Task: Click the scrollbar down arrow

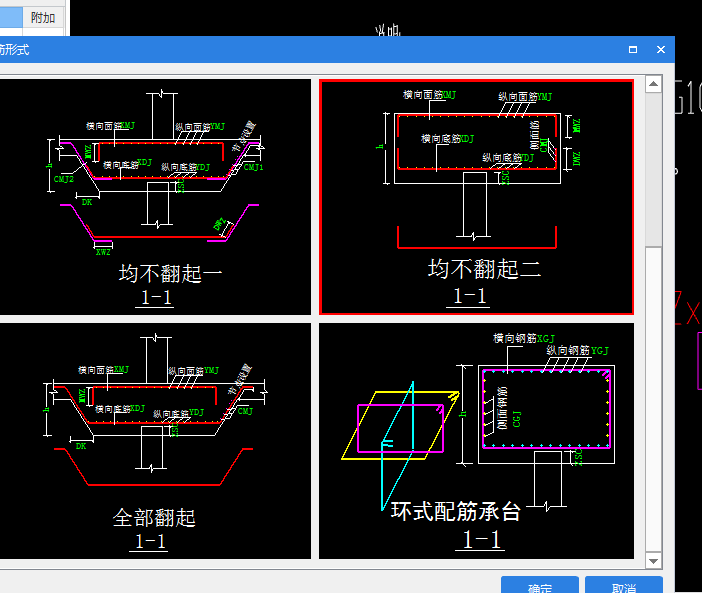Action: [x=654, y=561]
